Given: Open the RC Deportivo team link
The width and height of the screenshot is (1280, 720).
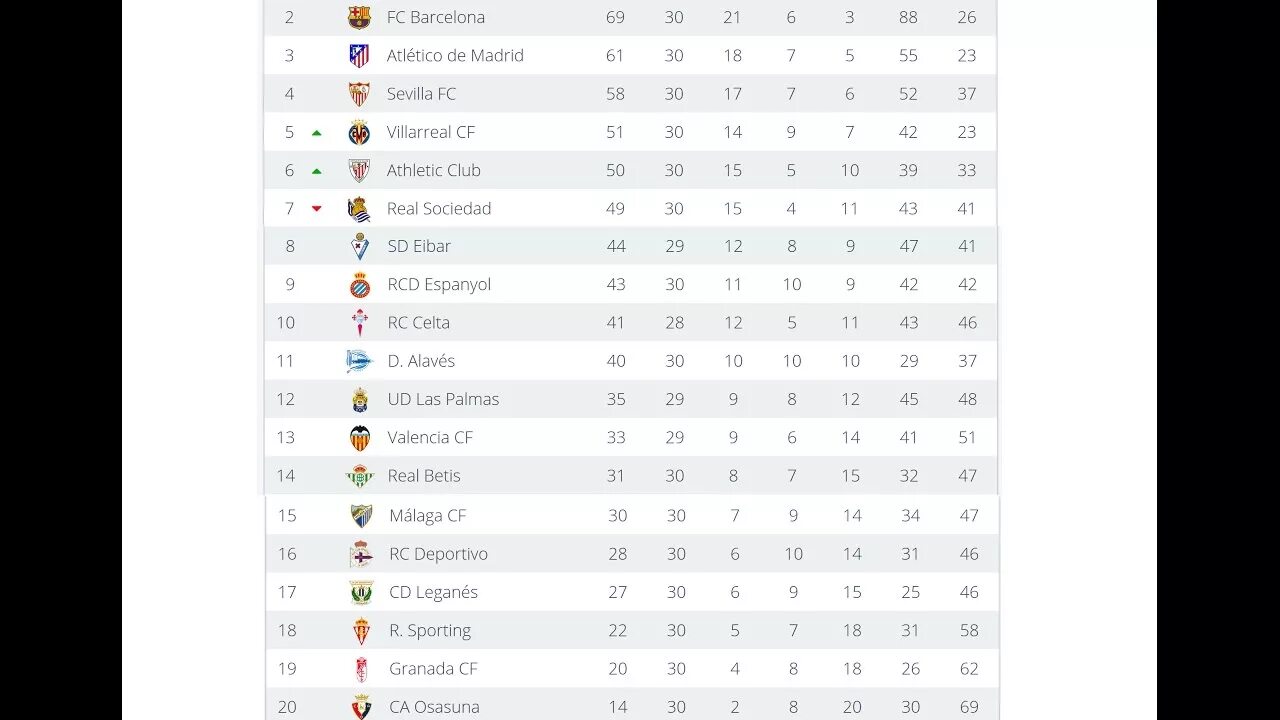Looking at the screenshot, I should point(438,554).
